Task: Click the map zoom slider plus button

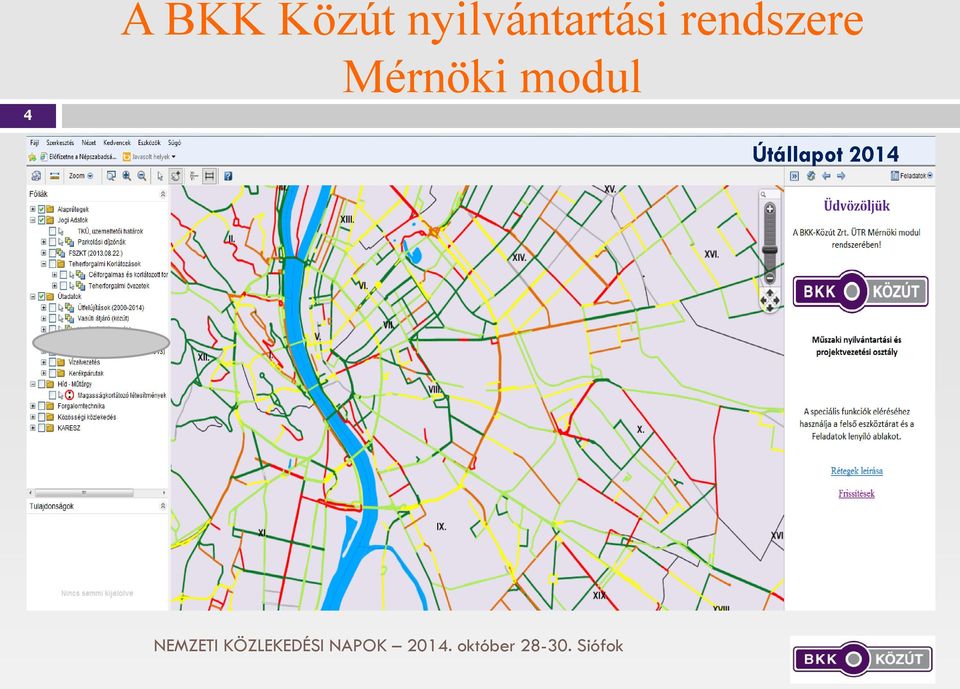Action: (x=770, y=209)
